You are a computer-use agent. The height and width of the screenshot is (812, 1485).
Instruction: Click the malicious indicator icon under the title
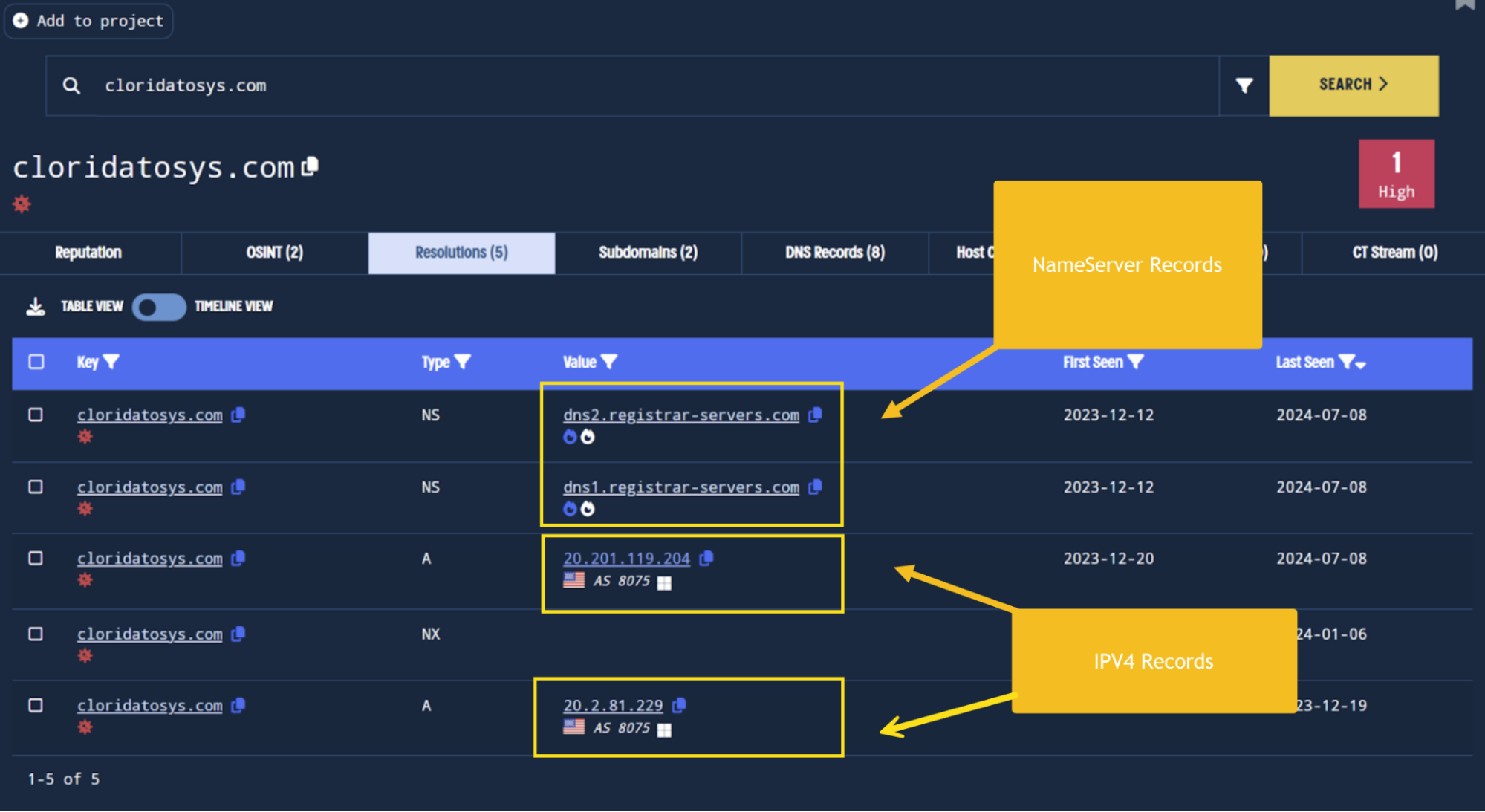pos(22,204)
